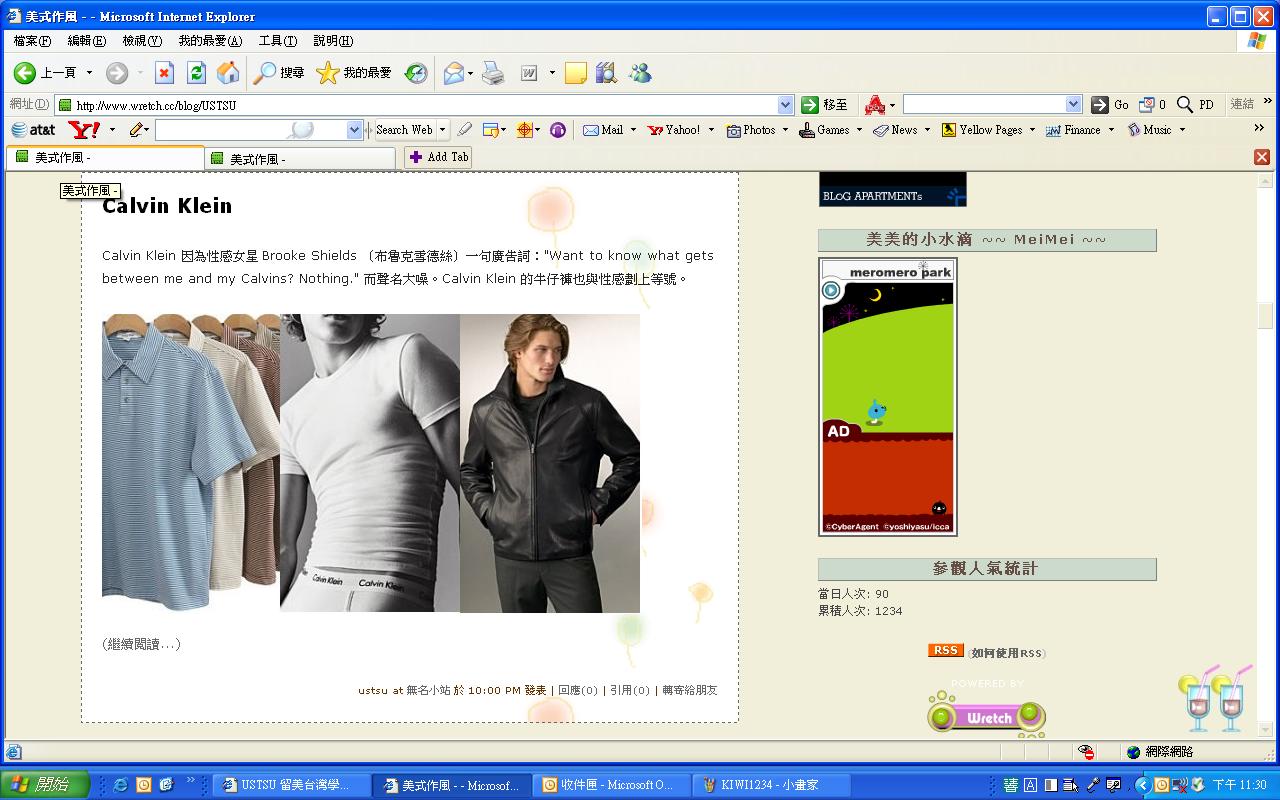
Task: Open the Search (搜尋) magnifier button
Action: pyautogui.click(x=279, y=73)
